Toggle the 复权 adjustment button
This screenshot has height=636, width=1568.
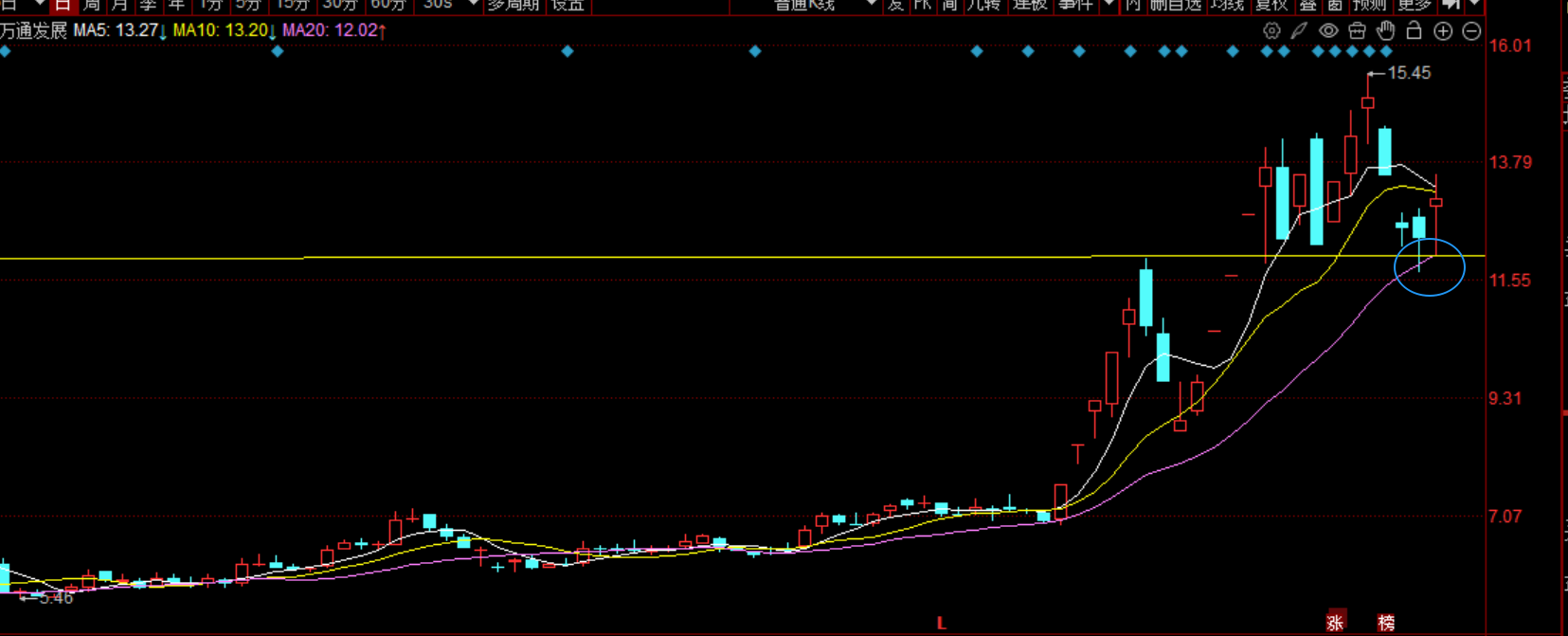1271,5
